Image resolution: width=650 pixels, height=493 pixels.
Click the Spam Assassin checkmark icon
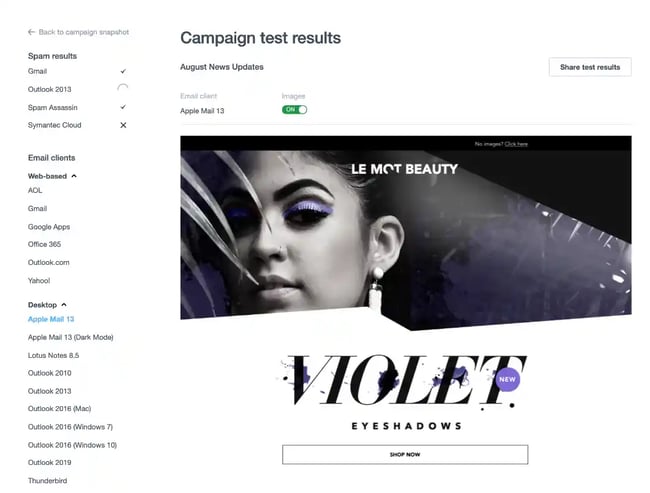pos(123,107)
